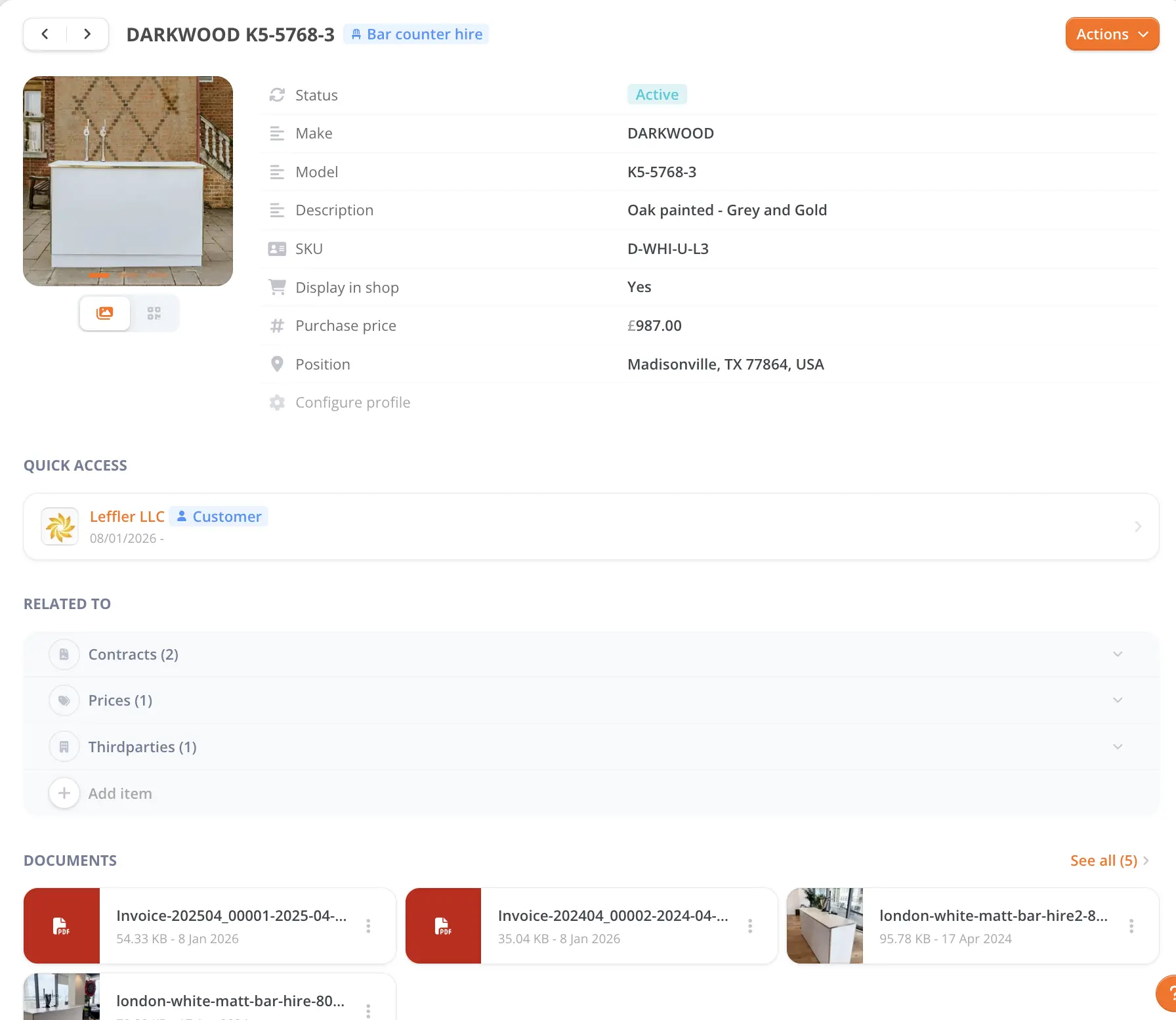1176x1020 pixels.
Task: Open the orange help bubble
Action: (1167, 994)
